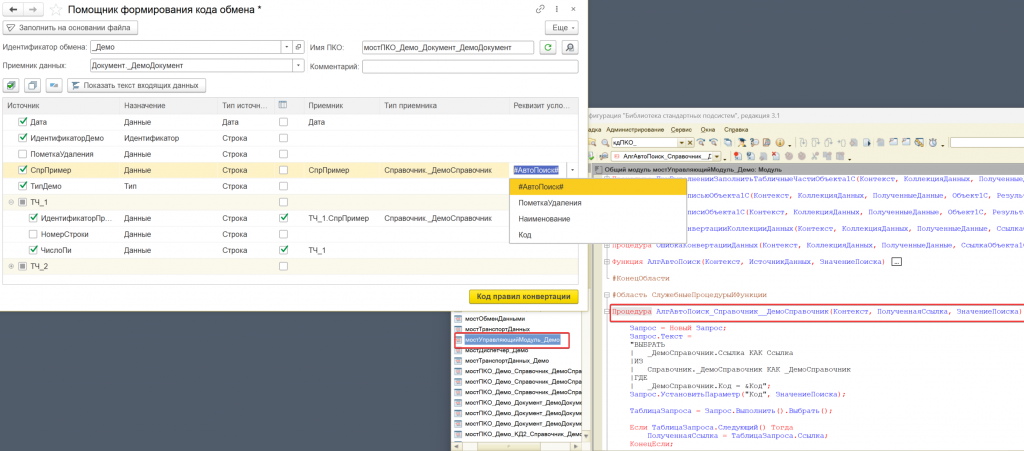Expand the ТЧ_2 tree group
Image resolution: width=1024 pixels, height=451 pixels.
coord(11,266)
